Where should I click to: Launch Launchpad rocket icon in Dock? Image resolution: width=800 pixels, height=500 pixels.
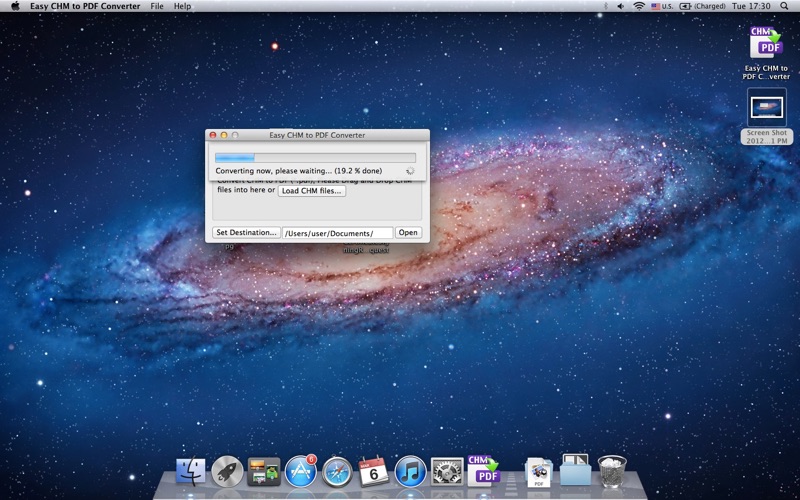(227, 471)
